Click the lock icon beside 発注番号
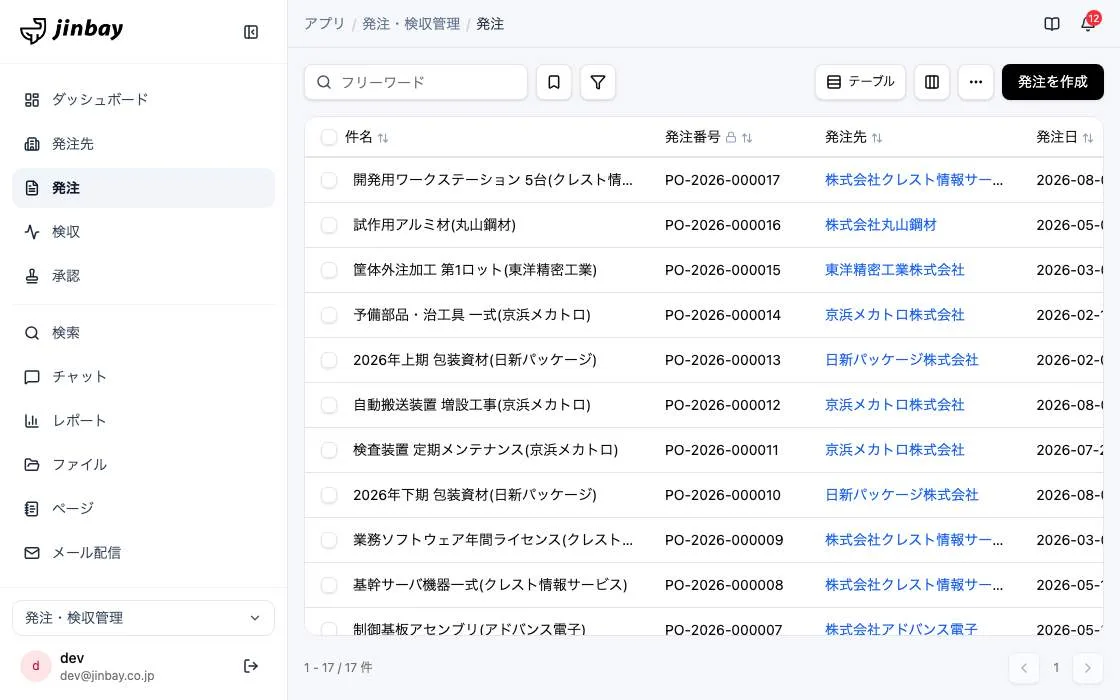The height and width of the screenshot is (700, 1120). point(731,137)
